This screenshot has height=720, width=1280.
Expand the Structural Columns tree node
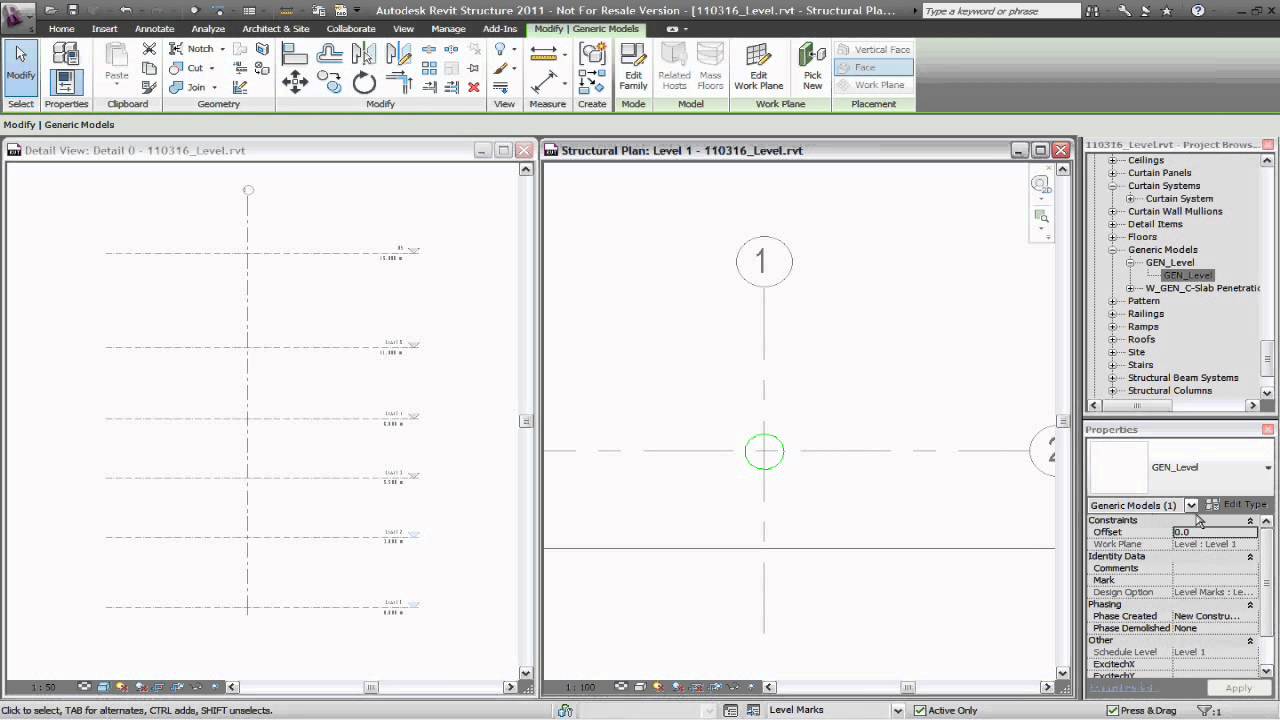pos(1112,391)
